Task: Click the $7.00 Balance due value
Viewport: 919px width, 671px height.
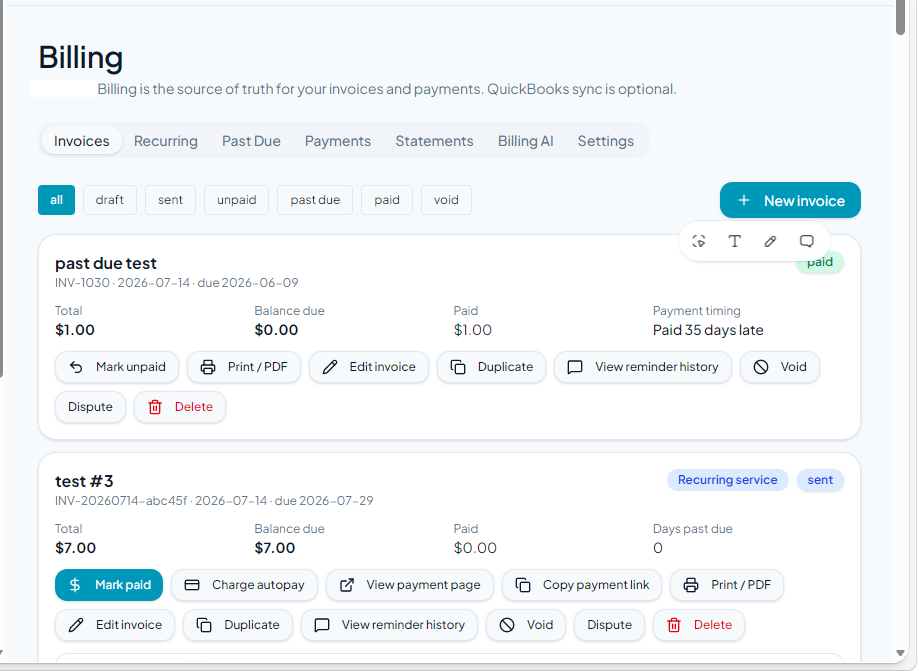Action: point(275,548)
